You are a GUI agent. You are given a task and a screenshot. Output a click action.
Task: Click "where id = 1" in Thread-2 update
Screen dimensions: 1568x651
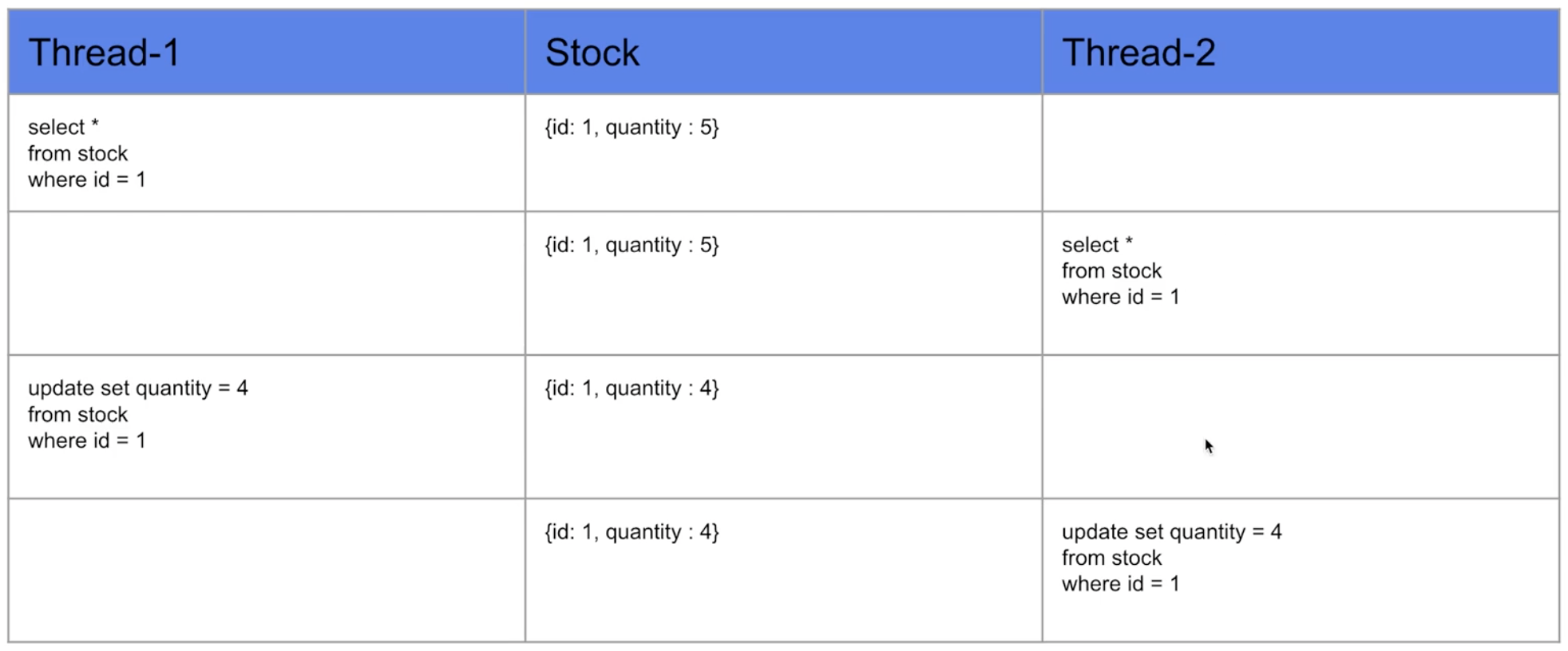pyautogui.click(x=1121, y=584)
